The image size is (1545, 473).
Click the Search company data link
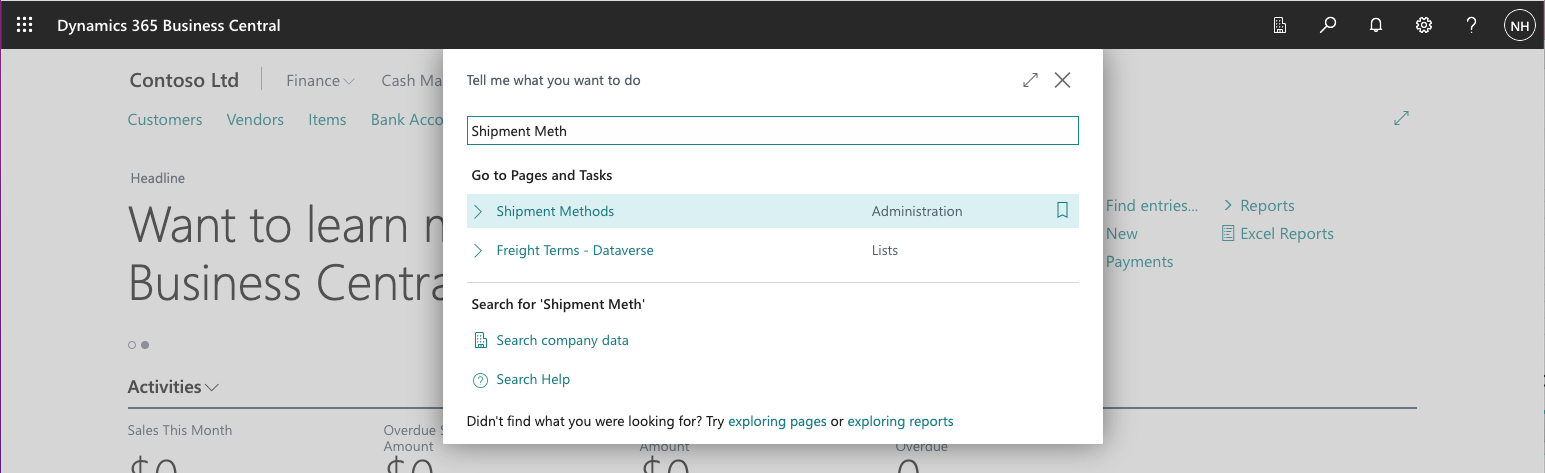coord(562,340)
